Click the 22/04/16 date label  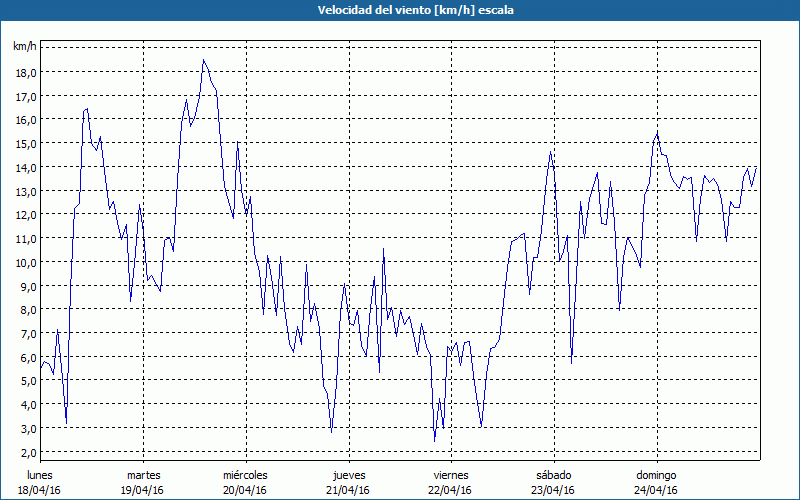pos(451,490)
